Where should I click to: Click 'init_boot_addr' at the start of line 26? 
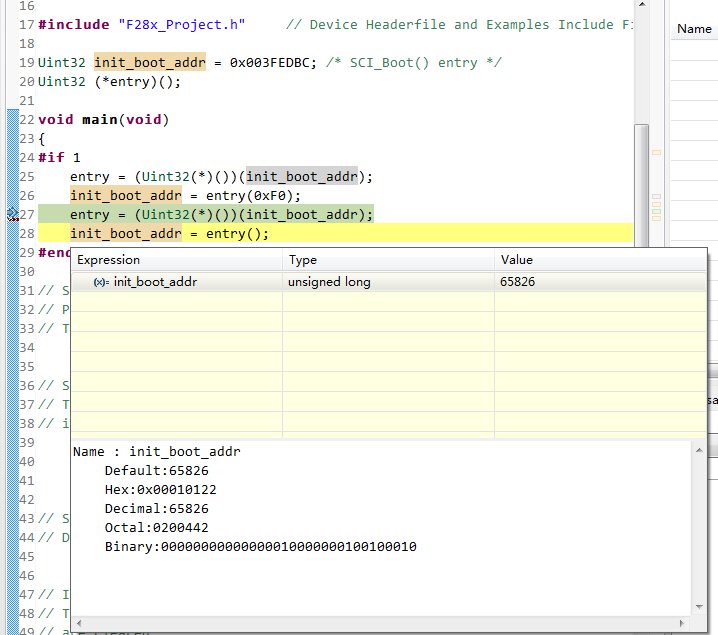pyautogui.click(x=125, y=196)
